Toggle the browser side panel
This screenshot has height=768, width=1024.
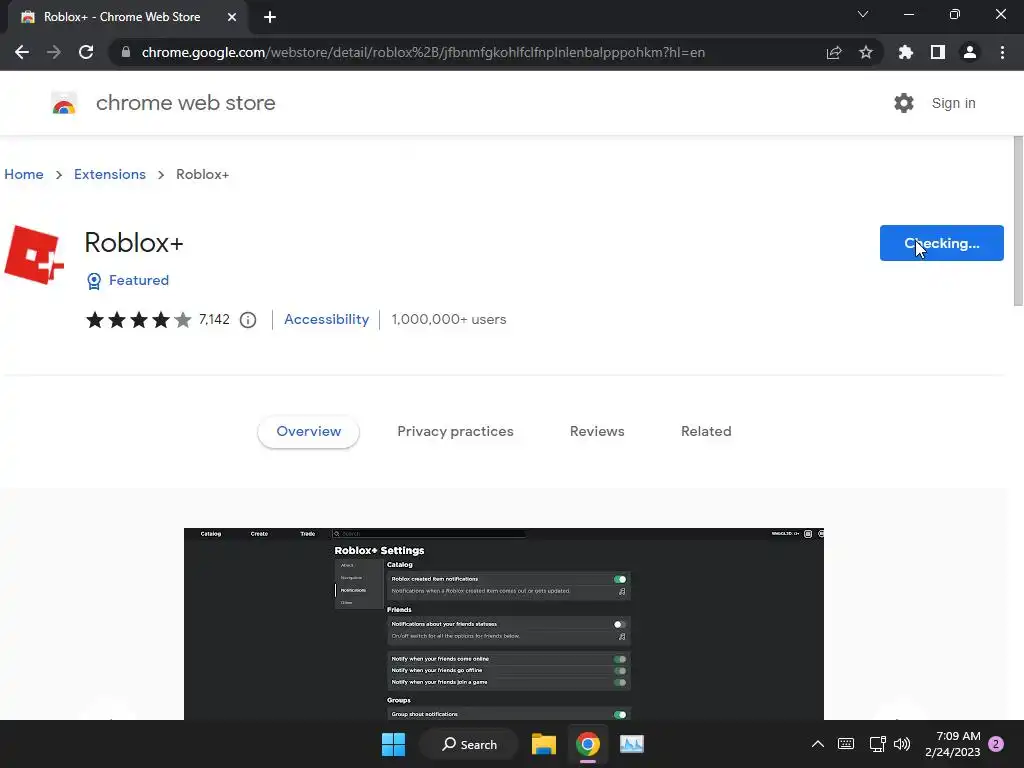[938, 52]
